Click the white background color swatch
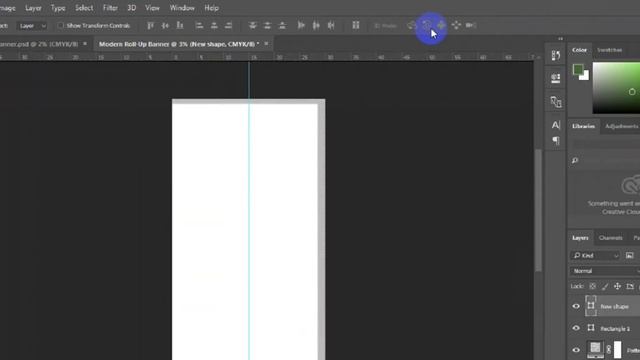The height and width of the screenshot is (360, 640). coord(585,76)
